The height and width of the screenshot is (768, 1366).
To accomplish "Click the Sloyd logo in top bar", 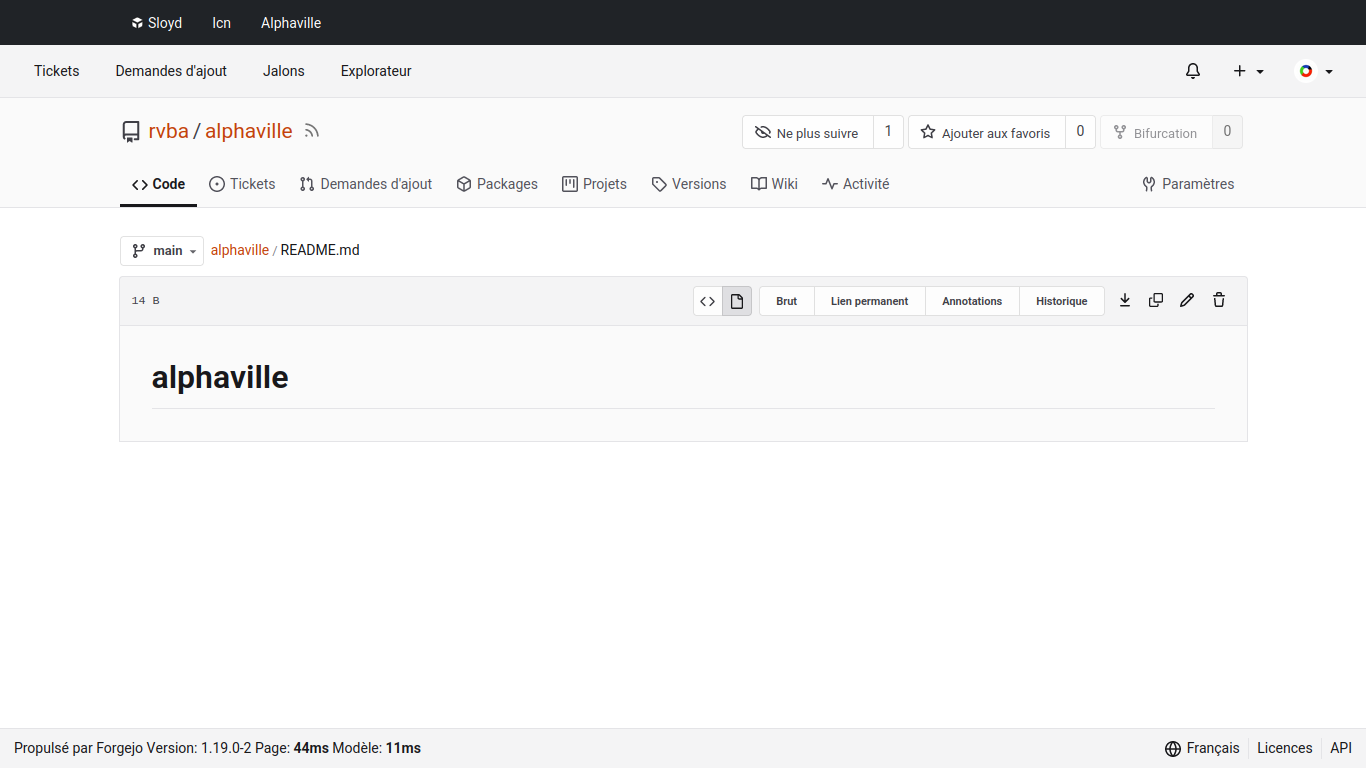I will point(156,23).
